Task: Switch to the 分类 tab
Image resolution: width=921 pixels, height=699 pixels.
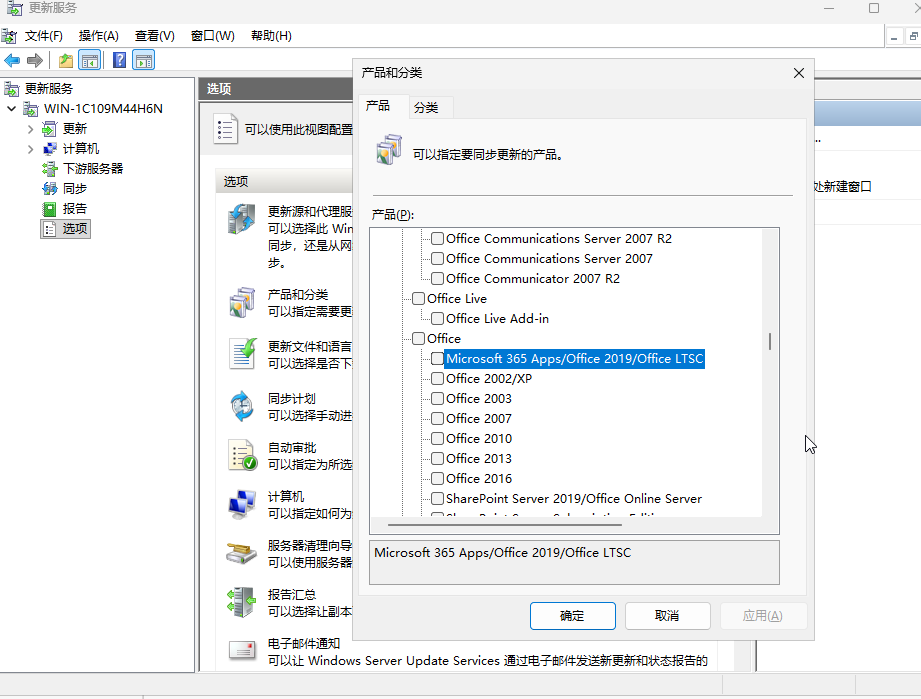Action: pos(426,107)
